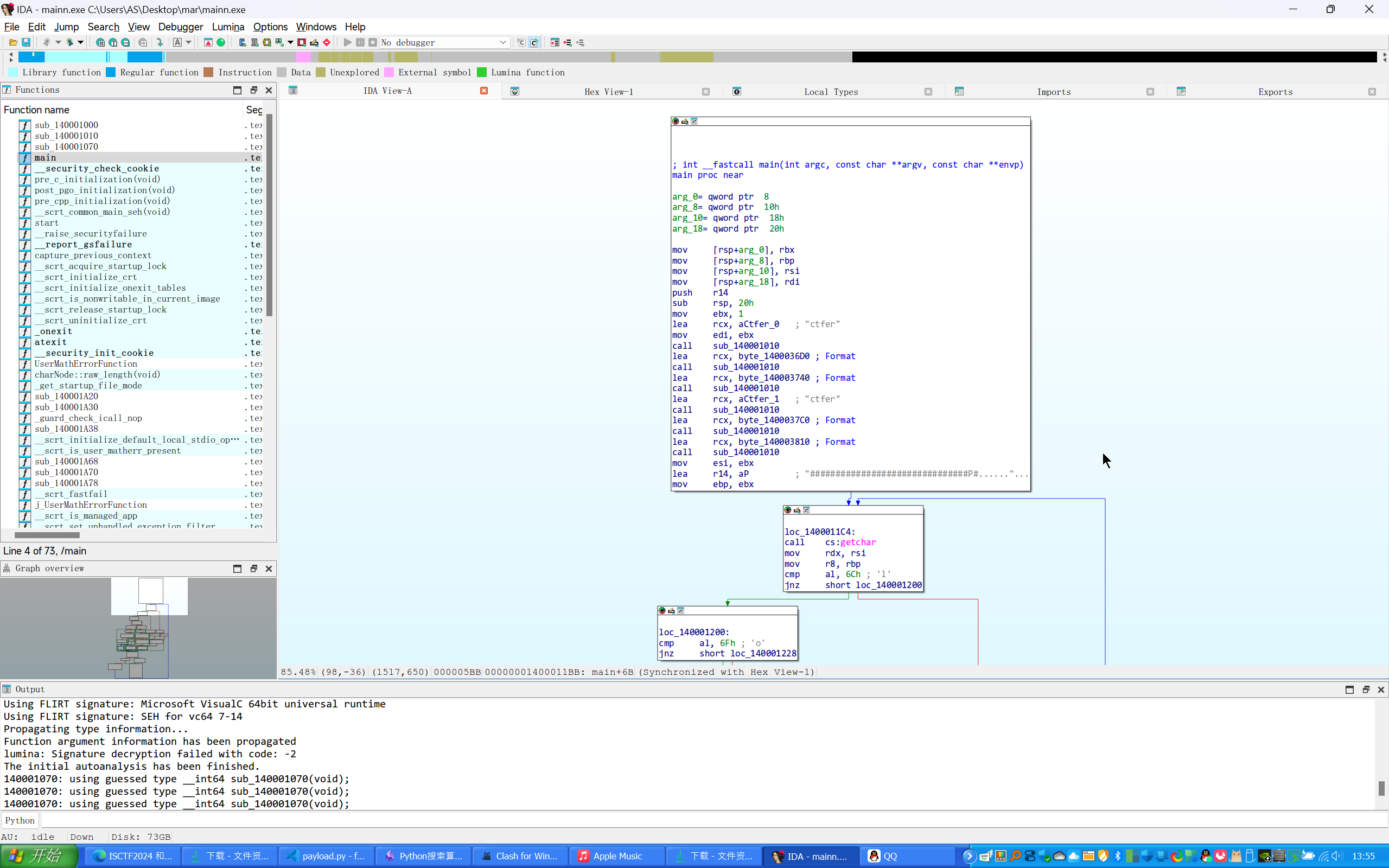Expand the forward navigation arrow dropdown
Viewport: 1389px width, 868px height.
80,42
